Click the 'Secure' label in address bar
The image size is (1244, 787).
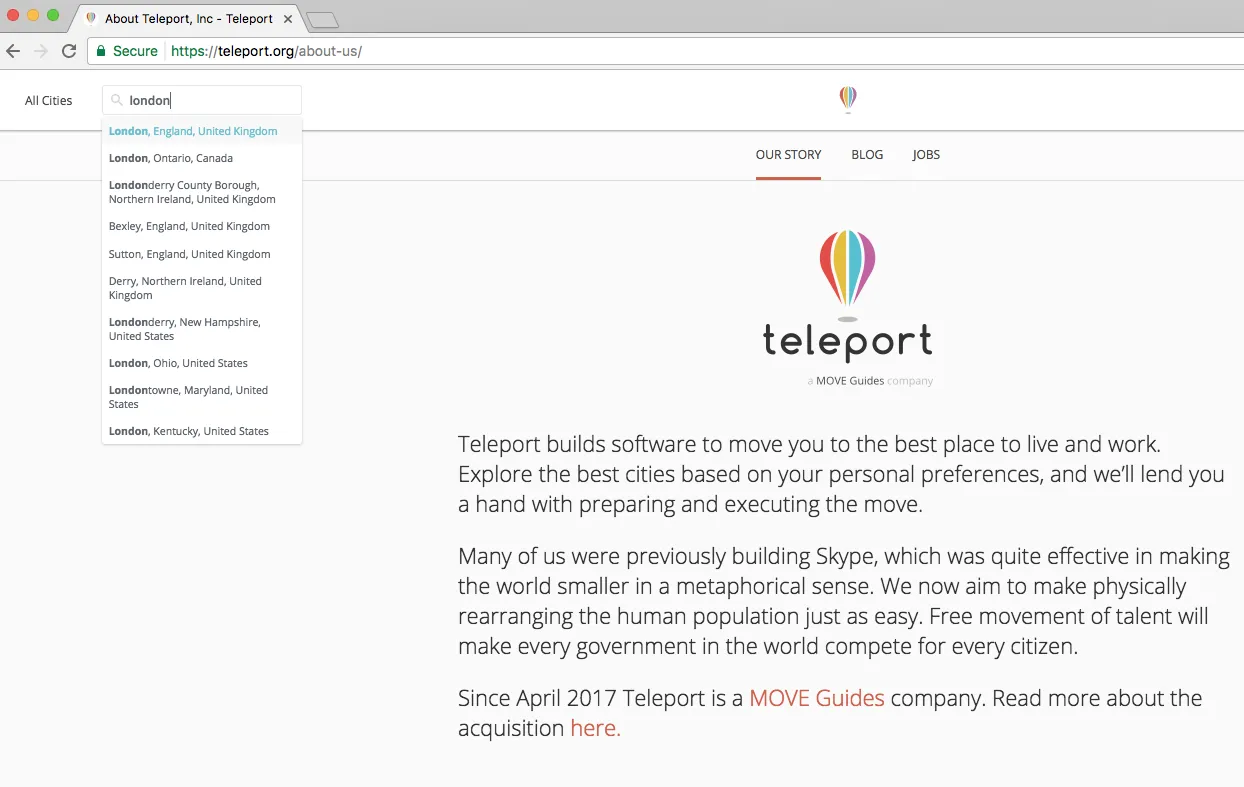(x=135, y=51)
